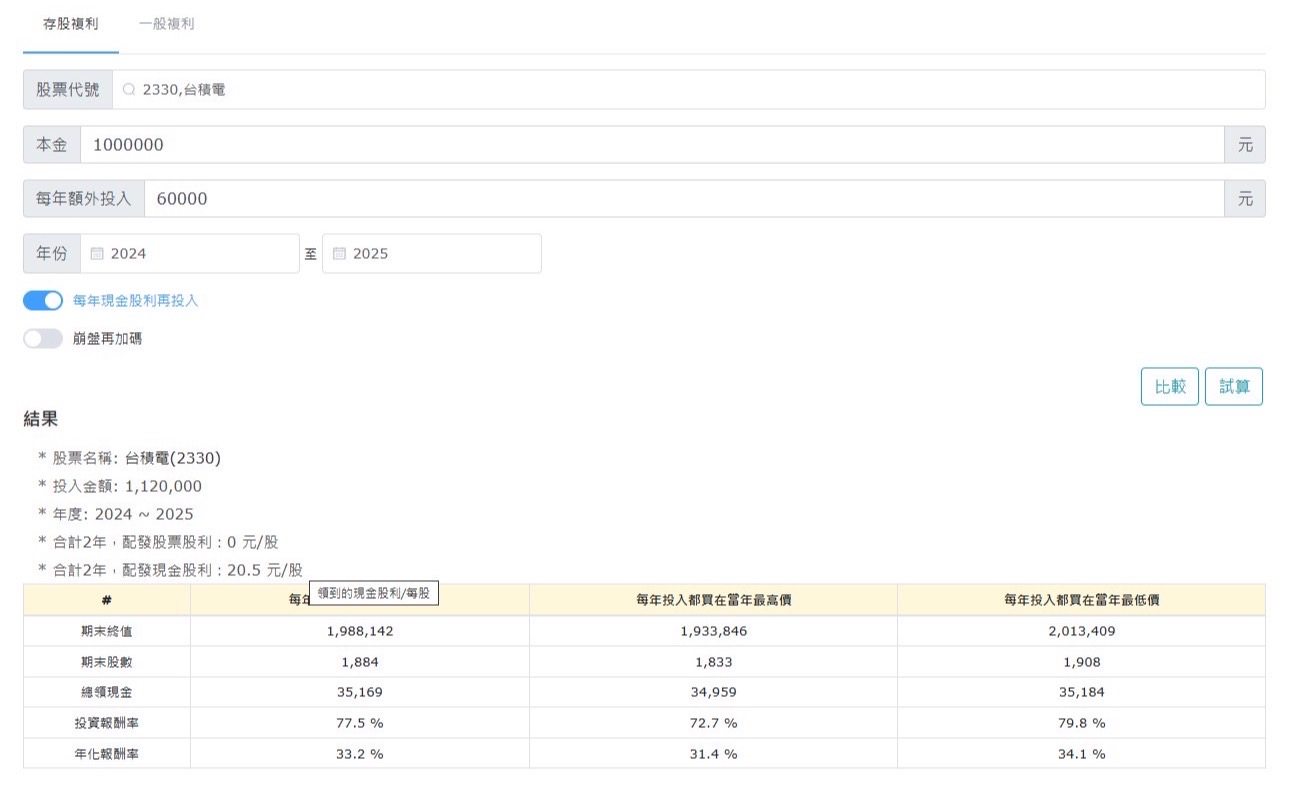The image size is (1309, 789).
Task: Enable the 崩盤再加碼 toggle
Action: click(x=43, y=339)
